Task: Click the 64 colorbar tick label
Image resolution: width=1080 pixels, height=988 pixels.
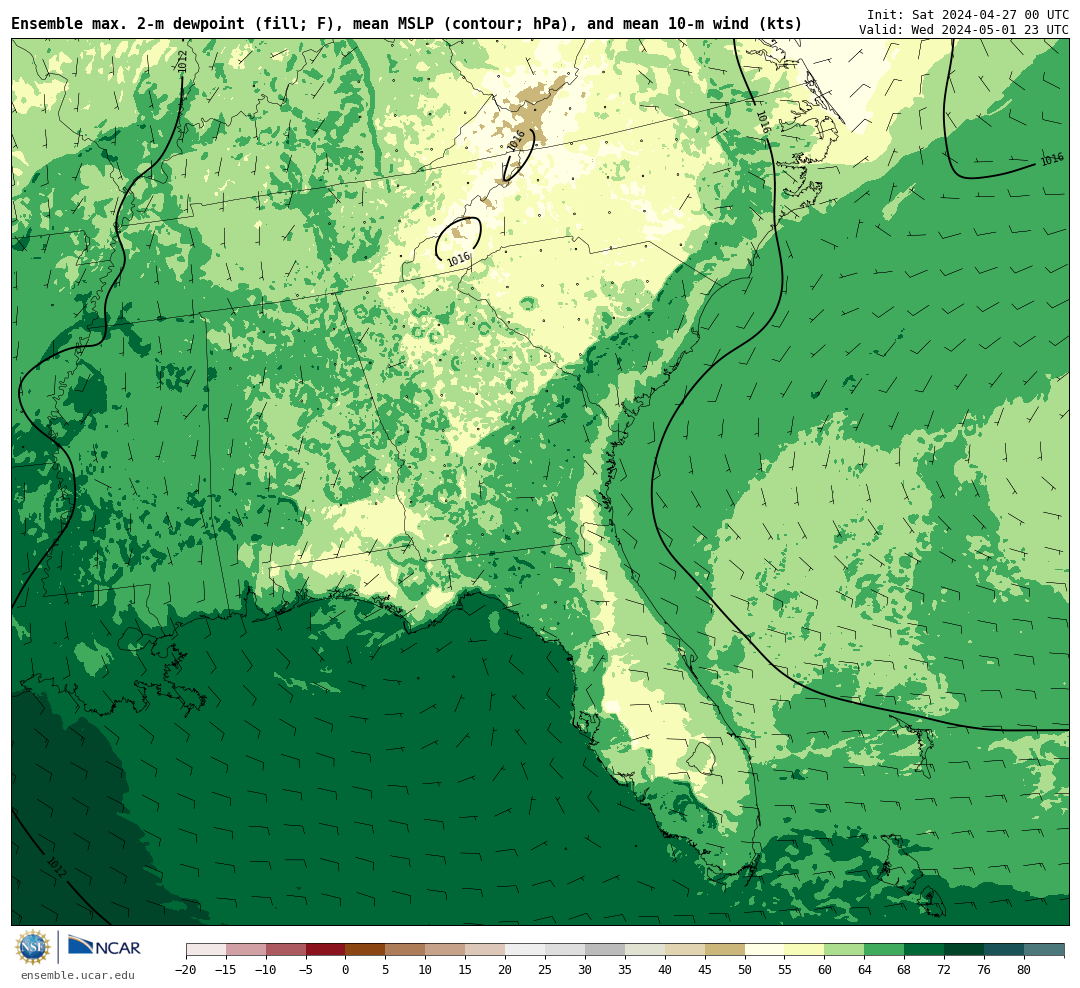Action: click(x=864, y=970)
